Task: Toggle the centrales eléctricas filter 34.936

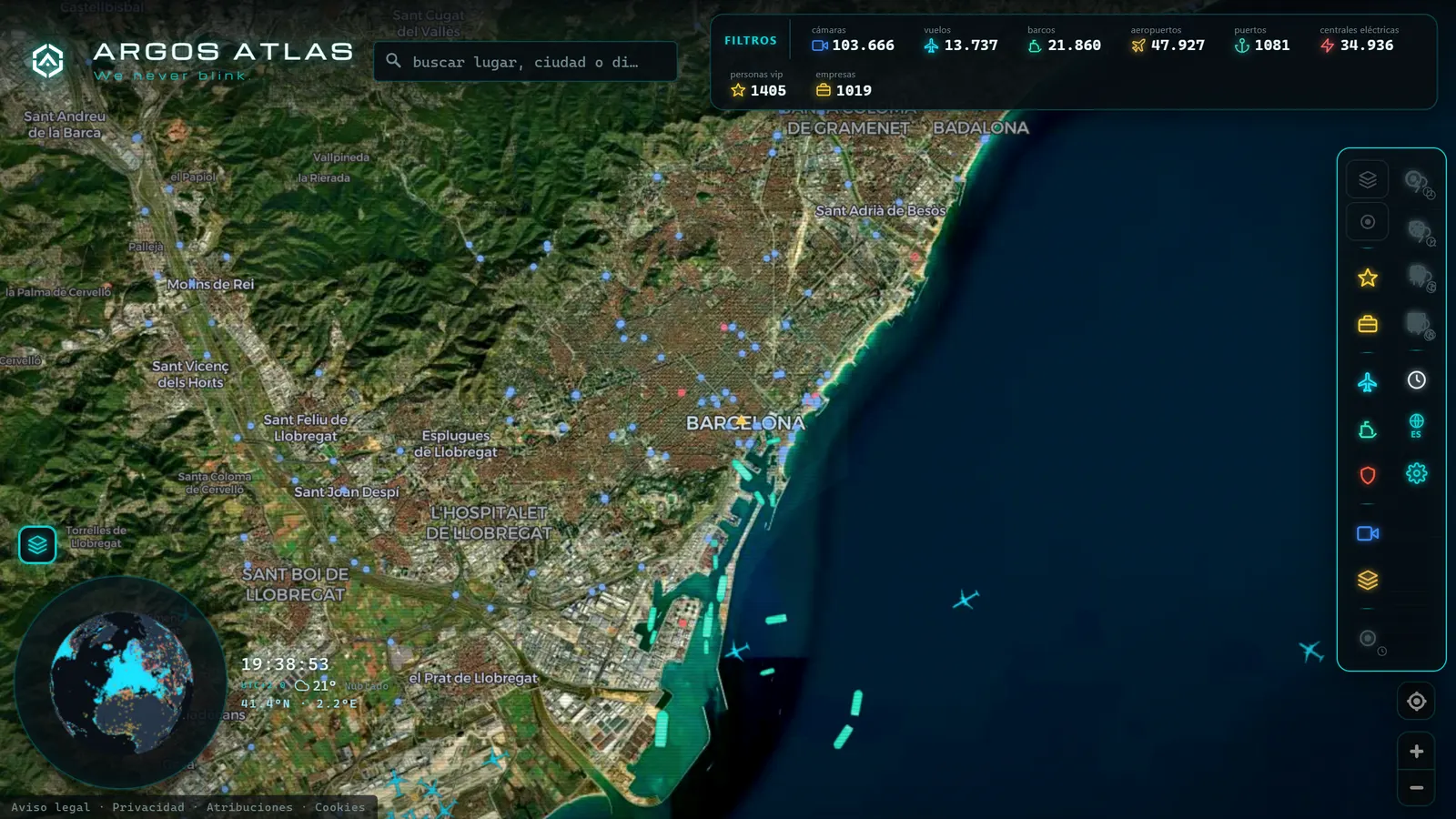Action: point(1359,39)
